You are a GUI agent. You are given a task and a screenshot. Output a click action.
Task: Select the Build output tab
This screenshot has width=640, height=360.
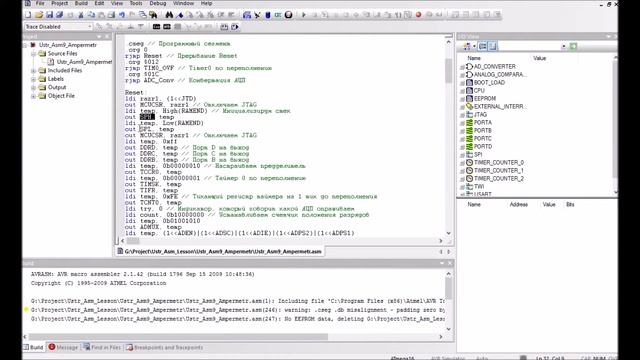point(33,347)
